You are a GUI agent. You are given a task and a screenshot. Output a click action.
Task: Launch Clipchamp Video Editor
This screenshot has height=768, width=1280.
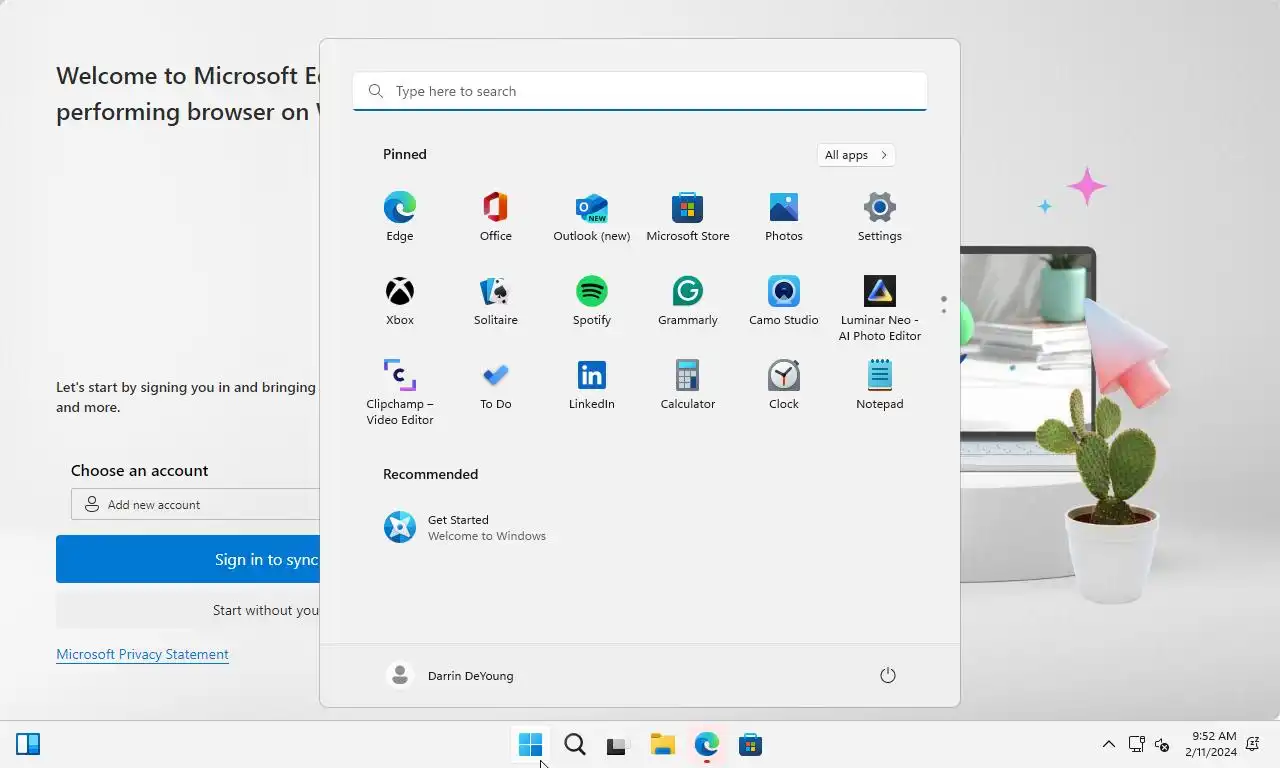[x=400, y=392]
